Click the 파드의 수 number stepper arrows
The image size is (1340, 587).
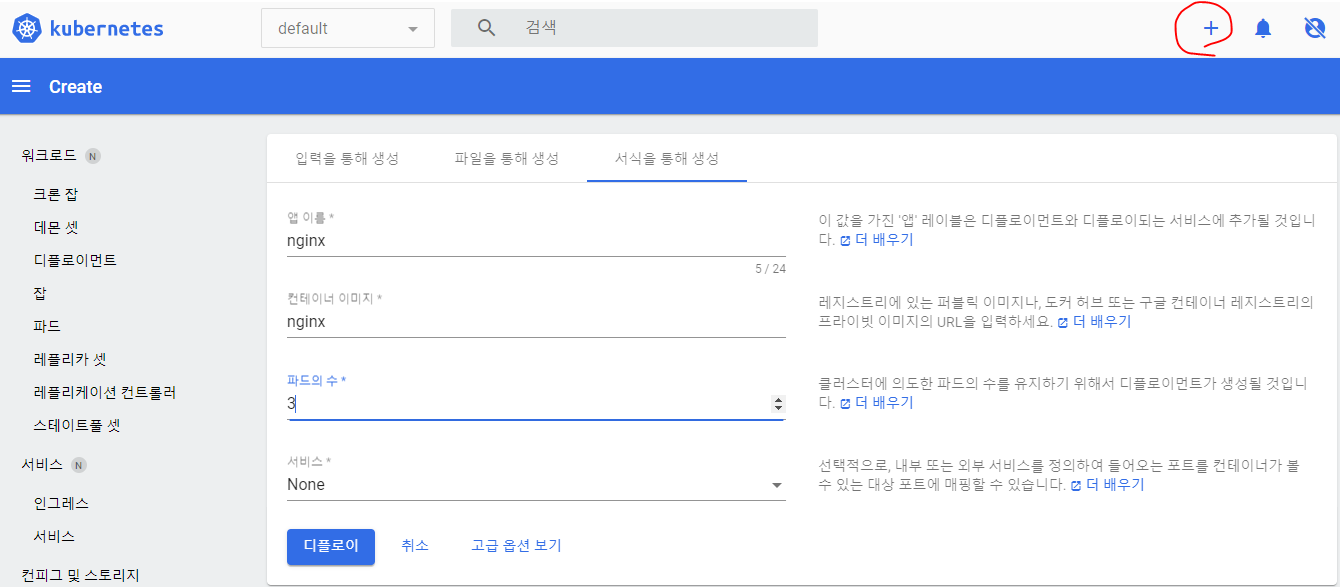(x=778, y=404)
